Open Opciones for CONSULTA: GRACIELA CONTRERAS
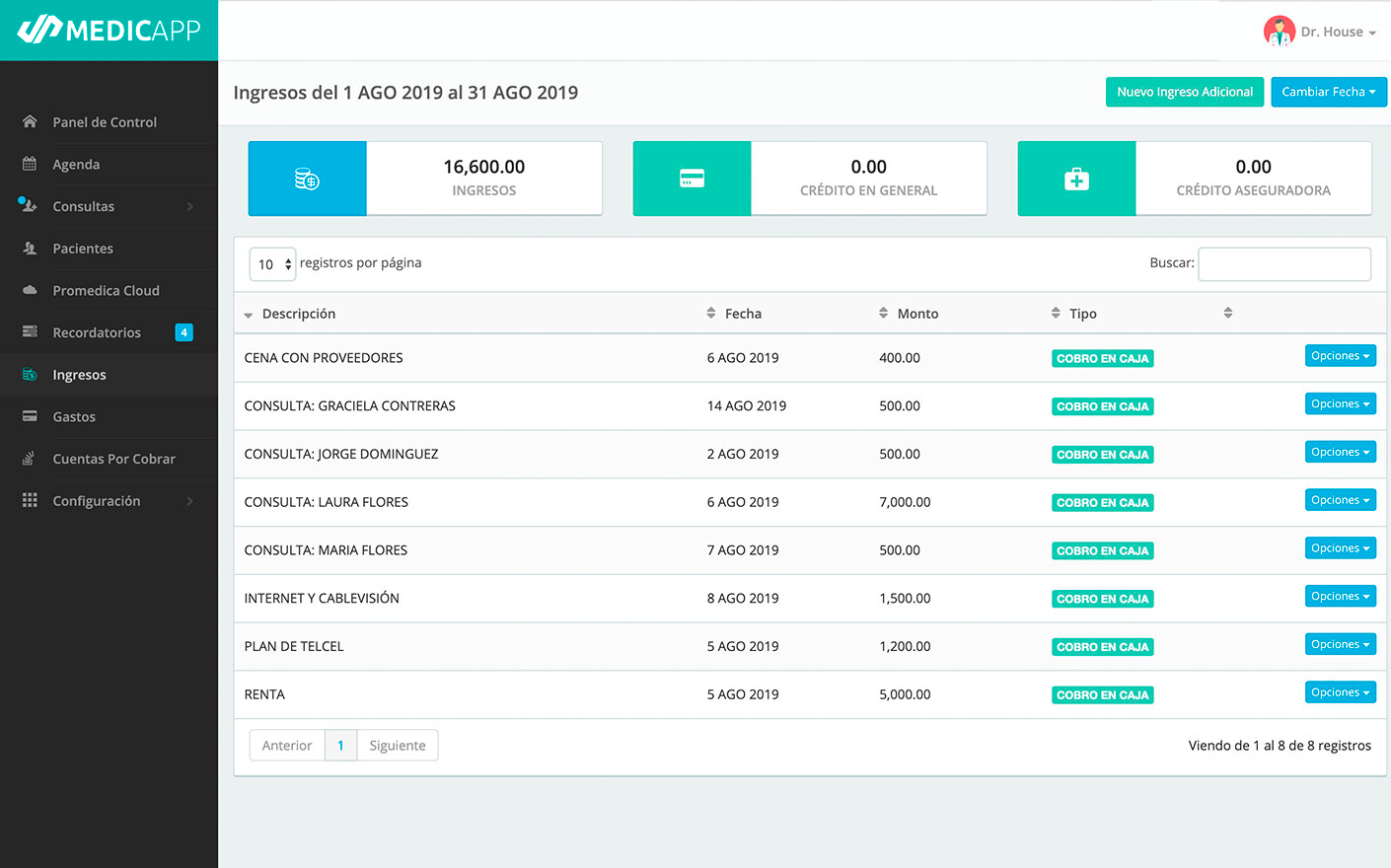 [x=1340, y=404]
